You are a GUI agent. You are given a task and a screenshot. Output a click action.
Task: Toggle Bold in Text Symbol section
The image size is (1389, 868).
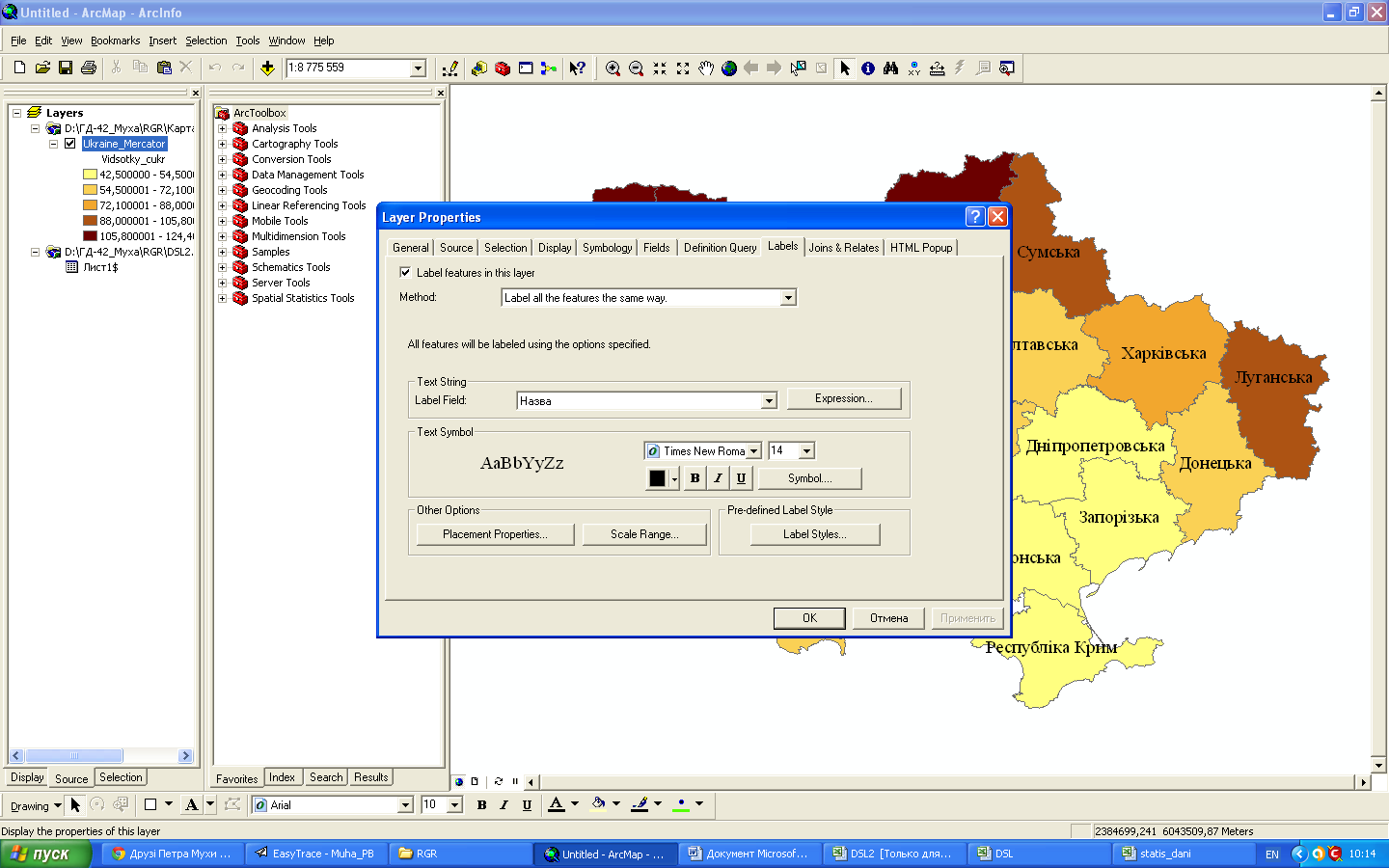[694, 477]
